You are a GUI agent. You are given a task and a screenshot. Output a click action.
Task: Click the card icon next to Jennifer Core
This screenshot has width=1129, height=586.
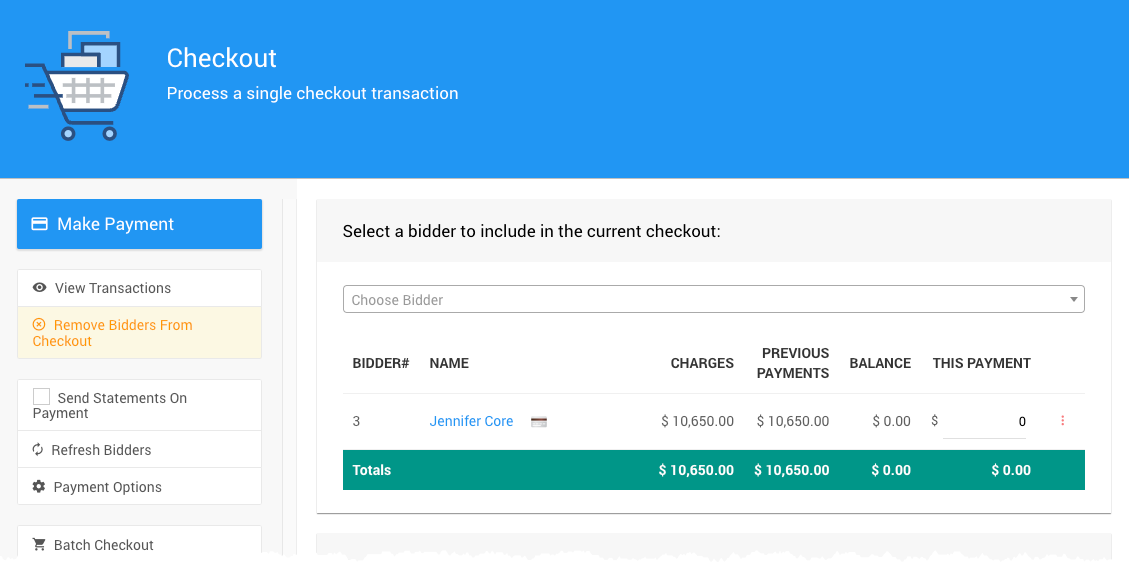539,422
